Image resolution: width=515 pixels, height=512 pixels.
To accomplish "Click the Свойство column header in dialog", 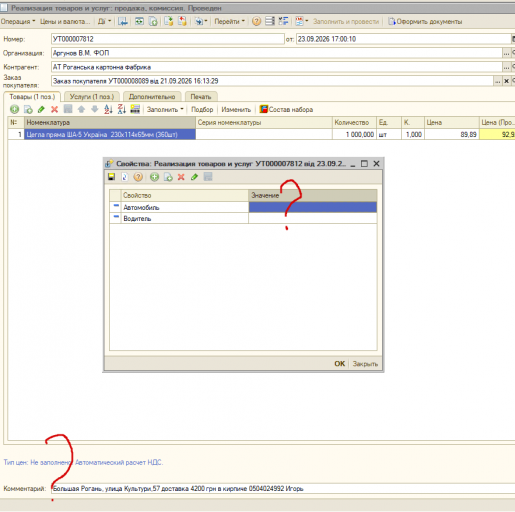I will pos(185,195).
